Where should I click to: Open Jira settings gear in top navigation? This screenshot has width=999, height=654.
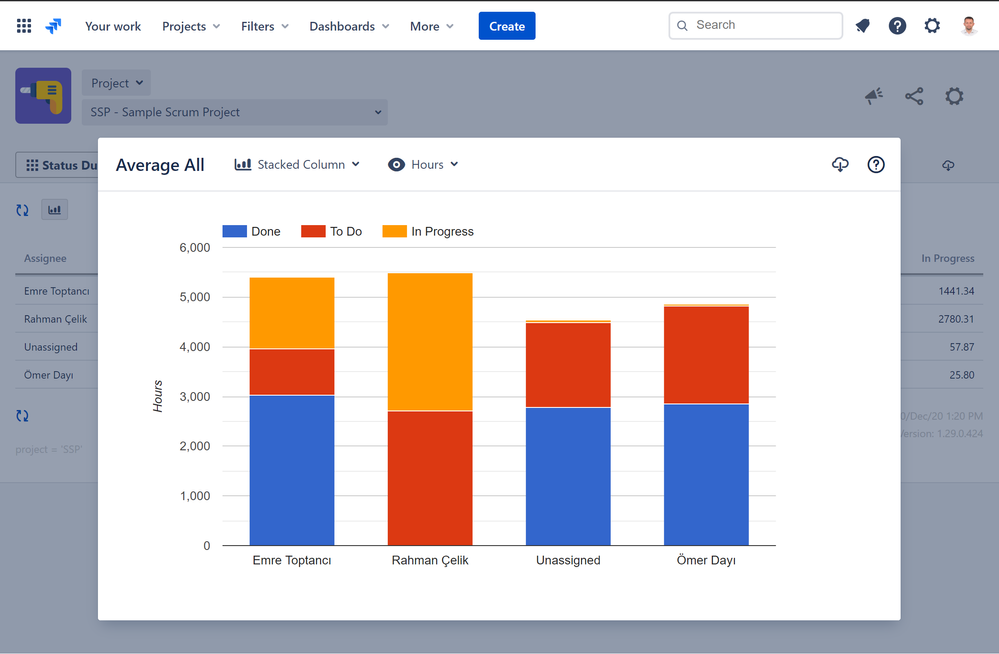tap(932, 26)
